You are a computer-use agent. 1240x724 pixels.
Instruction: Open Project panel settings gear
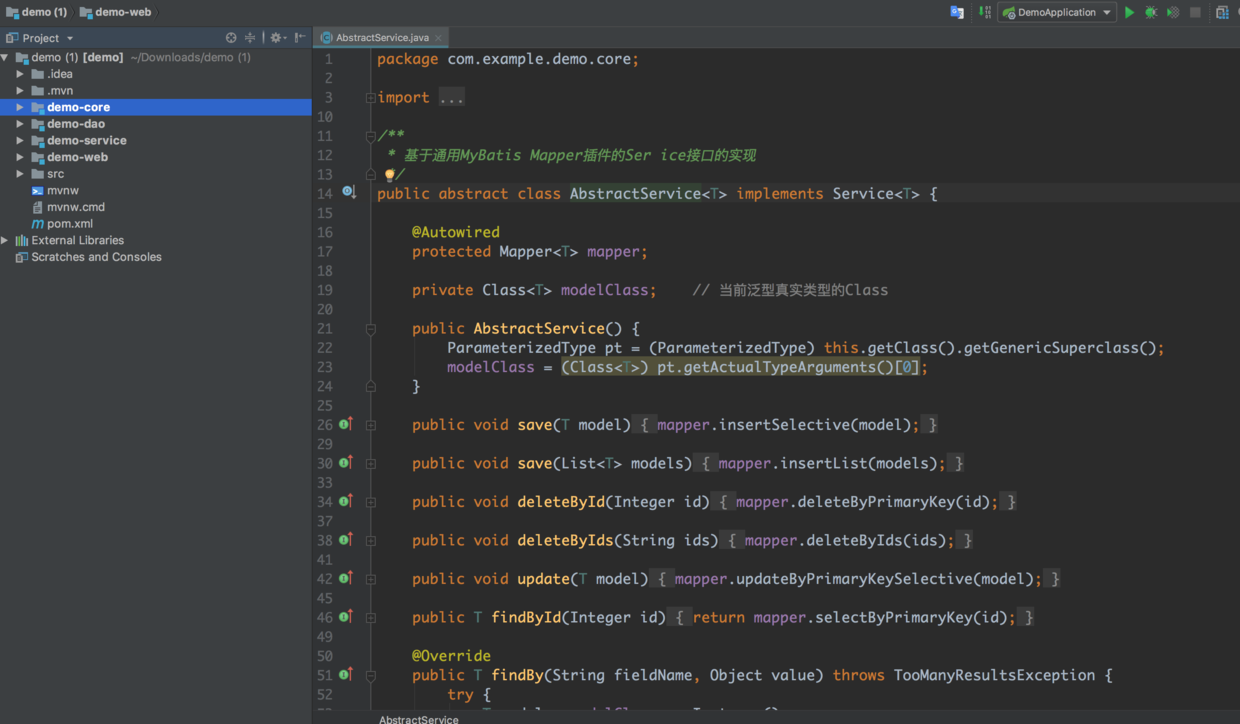pos(277,38)
